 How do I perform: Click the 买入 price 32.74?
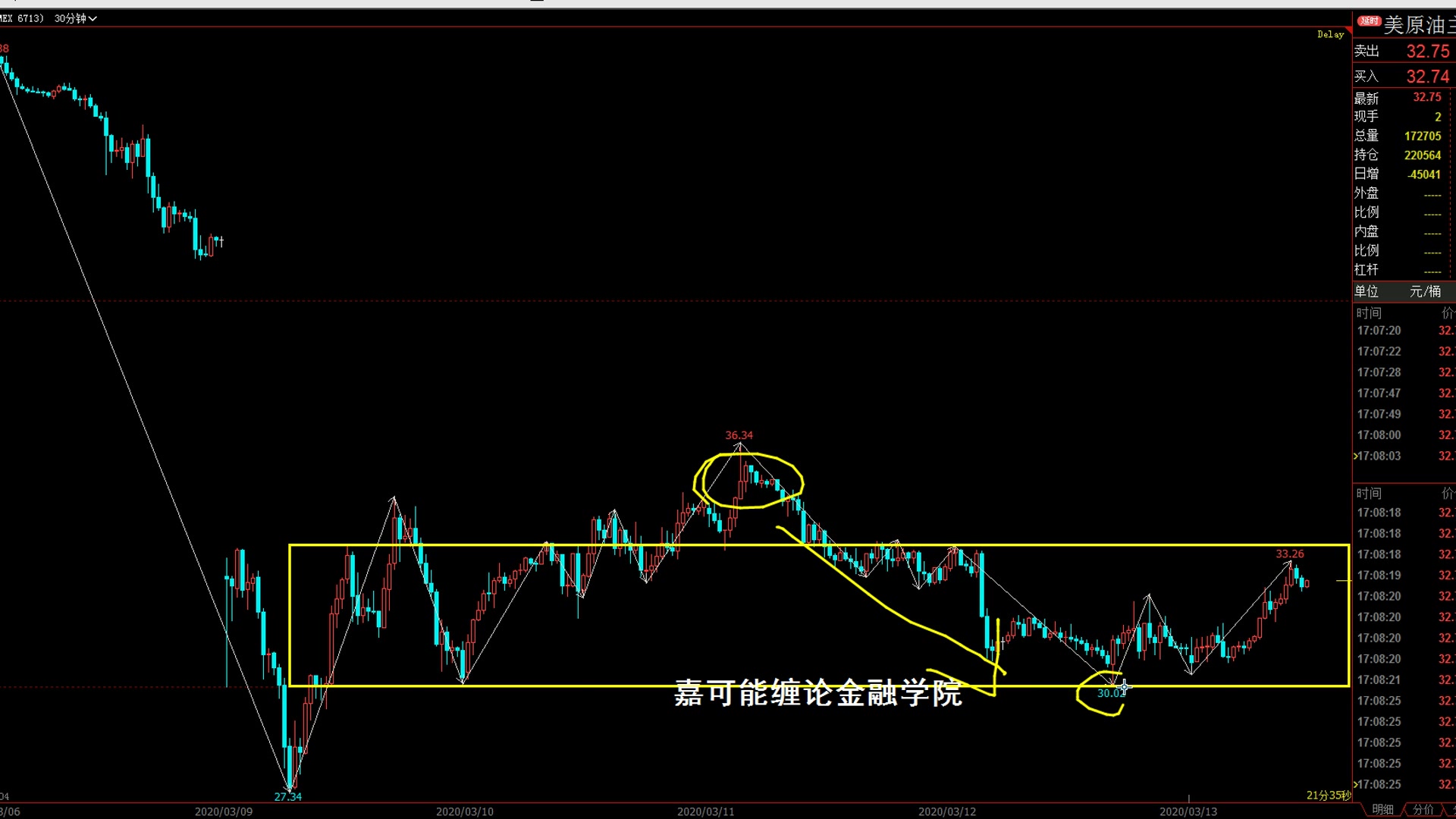1427,77
